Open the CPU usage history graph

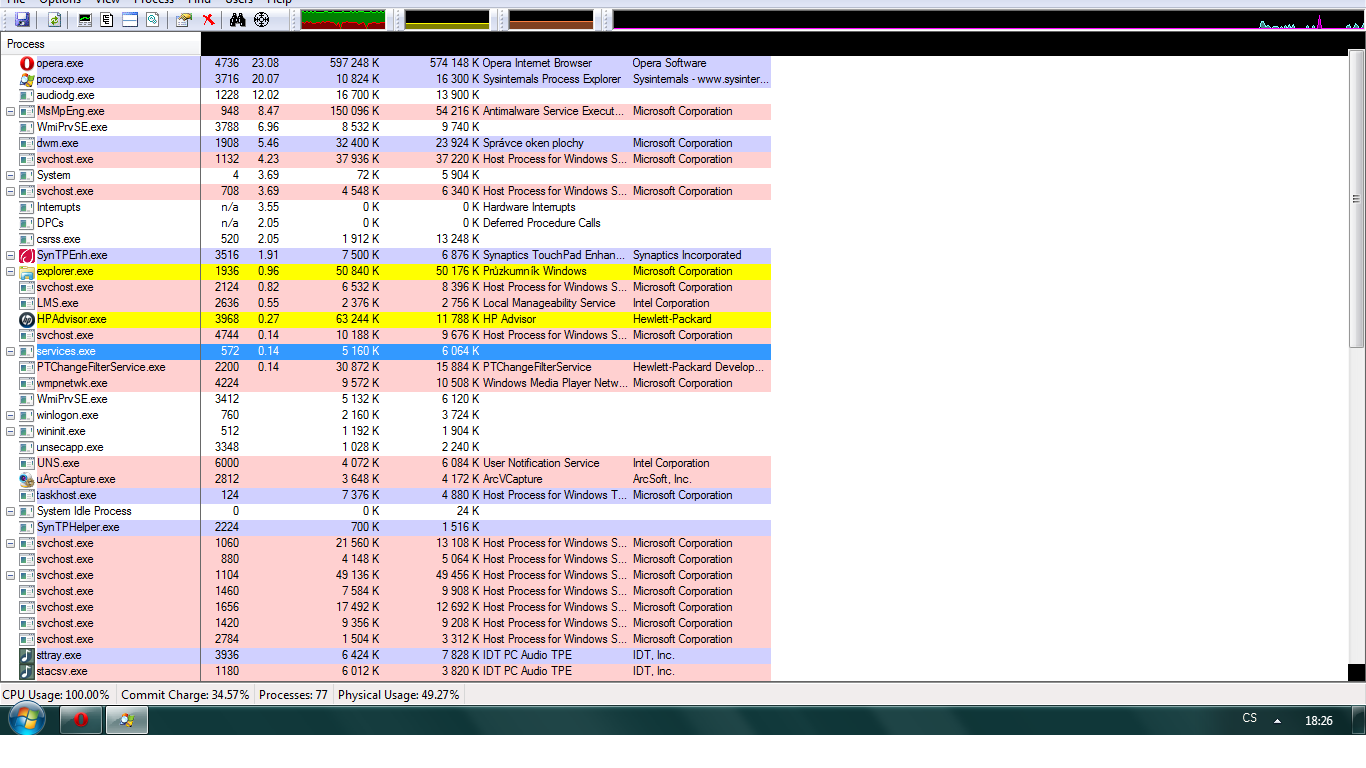coord(343,20)
